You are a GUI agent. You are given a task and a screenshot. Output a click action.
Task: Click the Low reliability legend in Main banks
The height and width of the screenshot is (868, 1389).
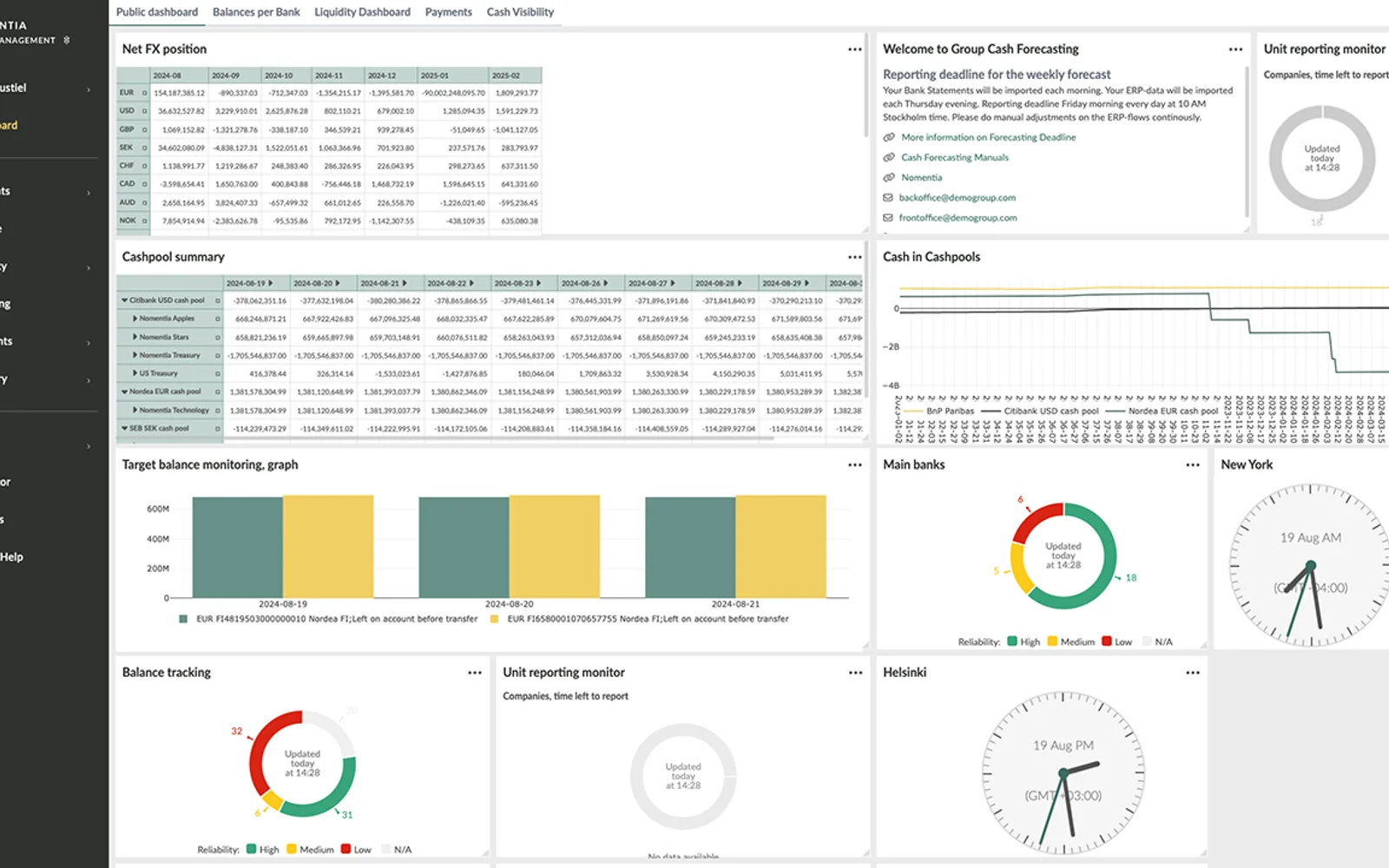1117,641
